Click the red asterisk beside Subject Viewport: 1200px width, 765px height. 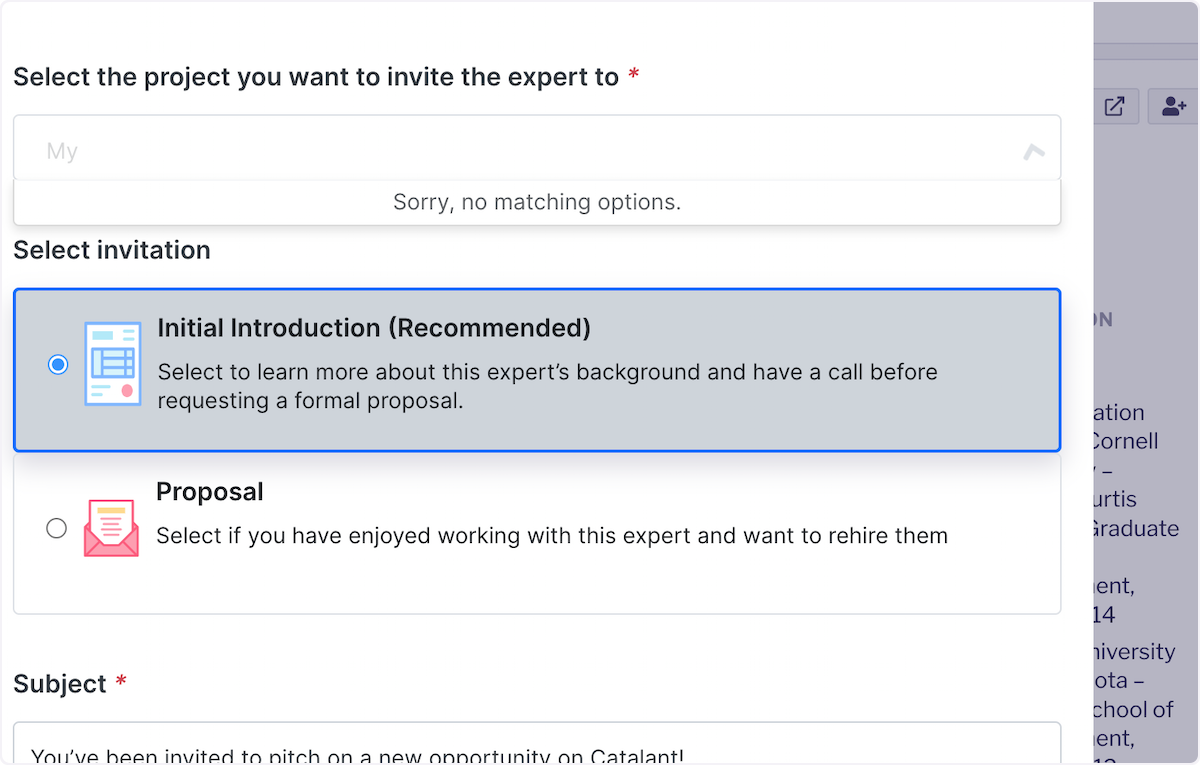[x=122, y=682]
